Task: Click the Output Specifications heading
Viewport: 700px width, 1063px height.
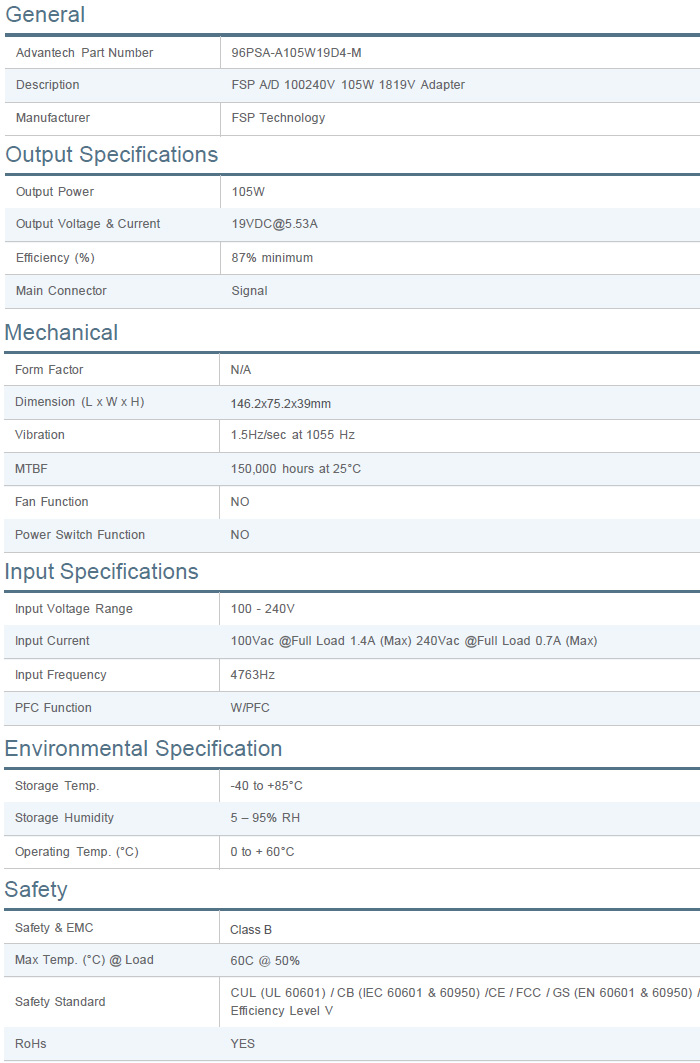Action: [x=111, y=155]
